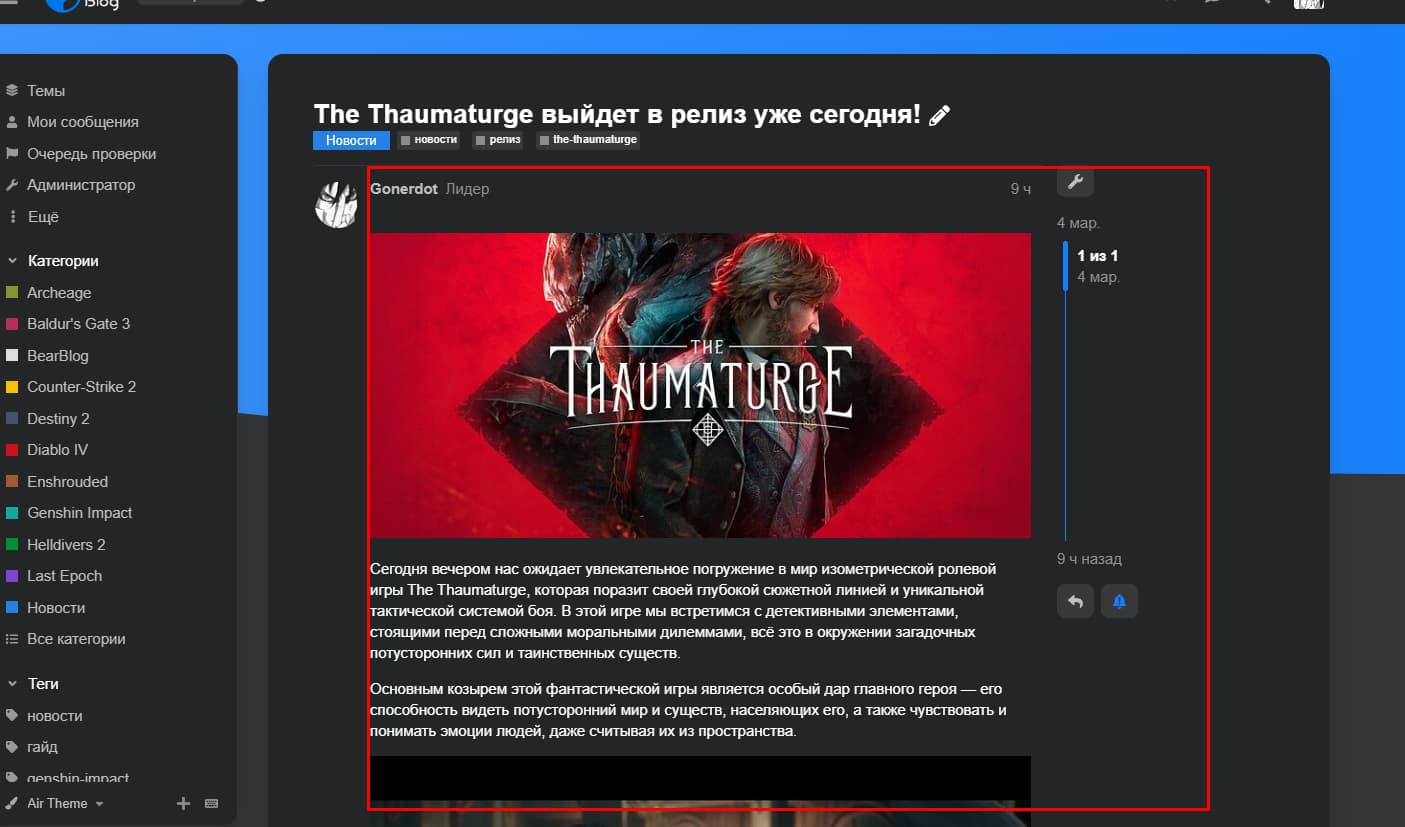Click the plus icon in sidebar footer
This screenshot has height=827, width=1405.
coord(183,803)
